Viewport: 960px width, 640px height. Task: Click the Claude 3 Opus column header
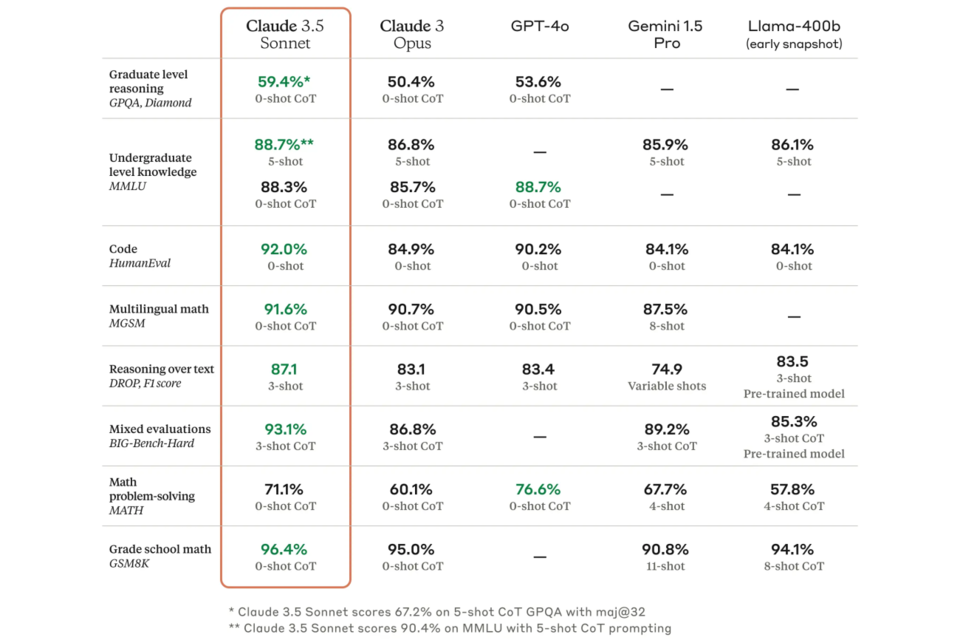[411, 34]
